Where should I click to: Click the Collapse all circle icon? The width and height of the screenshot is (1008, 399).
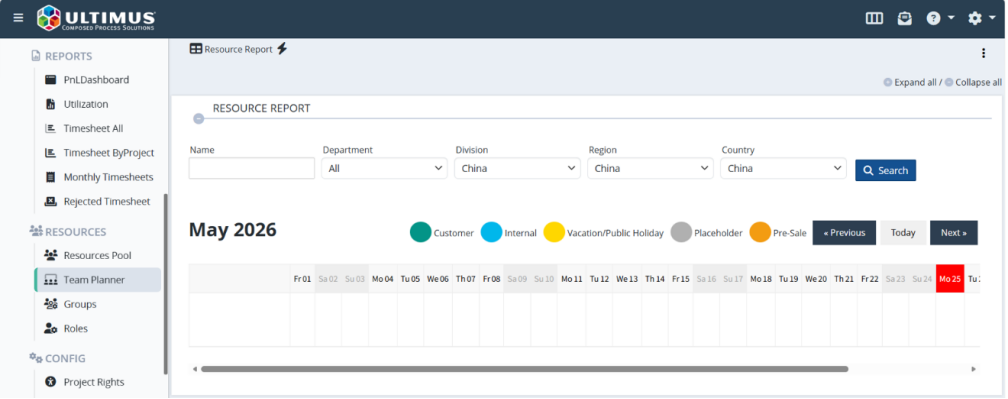point(949,82)
